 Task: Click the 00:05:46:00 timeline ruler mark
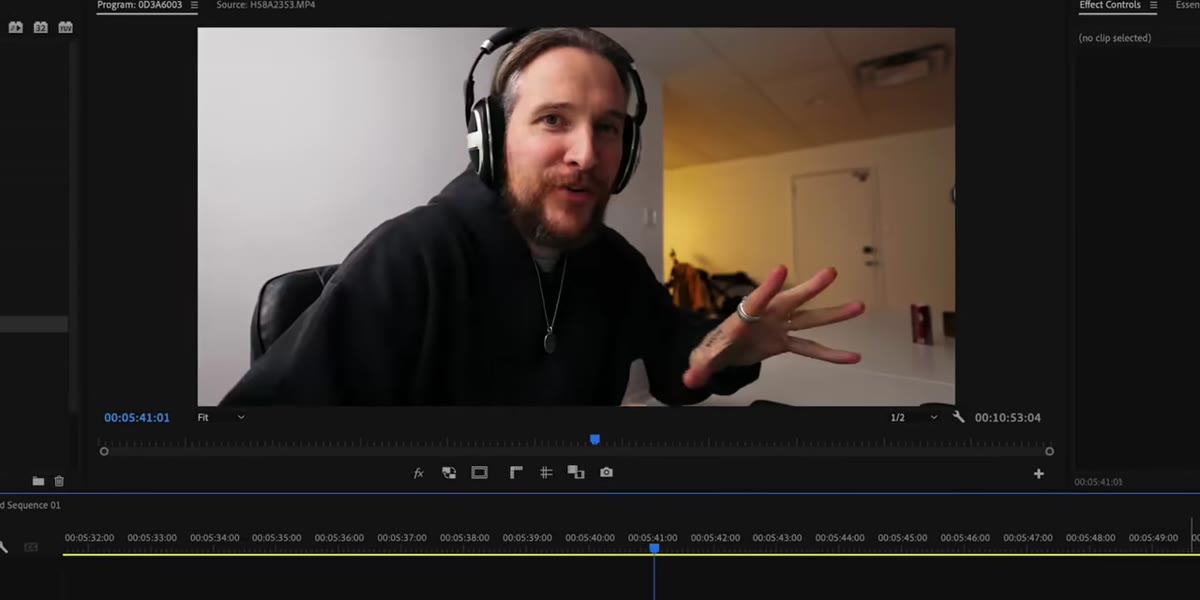tap(965, 538)
